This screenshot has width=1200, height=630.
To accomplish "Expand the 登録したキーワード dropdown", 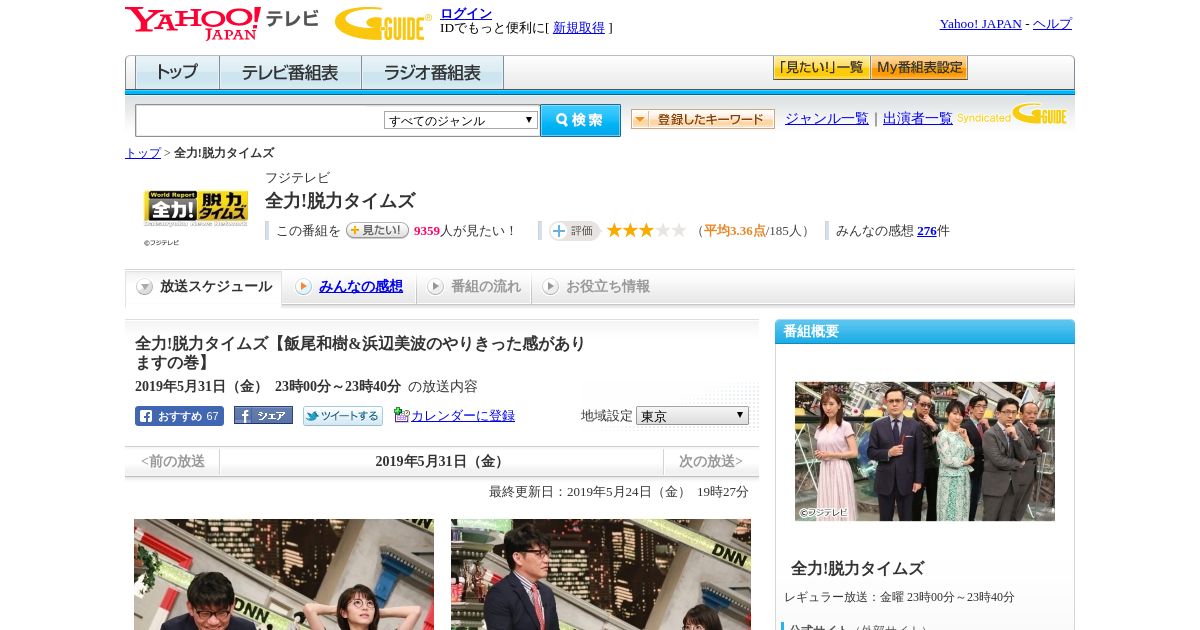I will [703, 119].
